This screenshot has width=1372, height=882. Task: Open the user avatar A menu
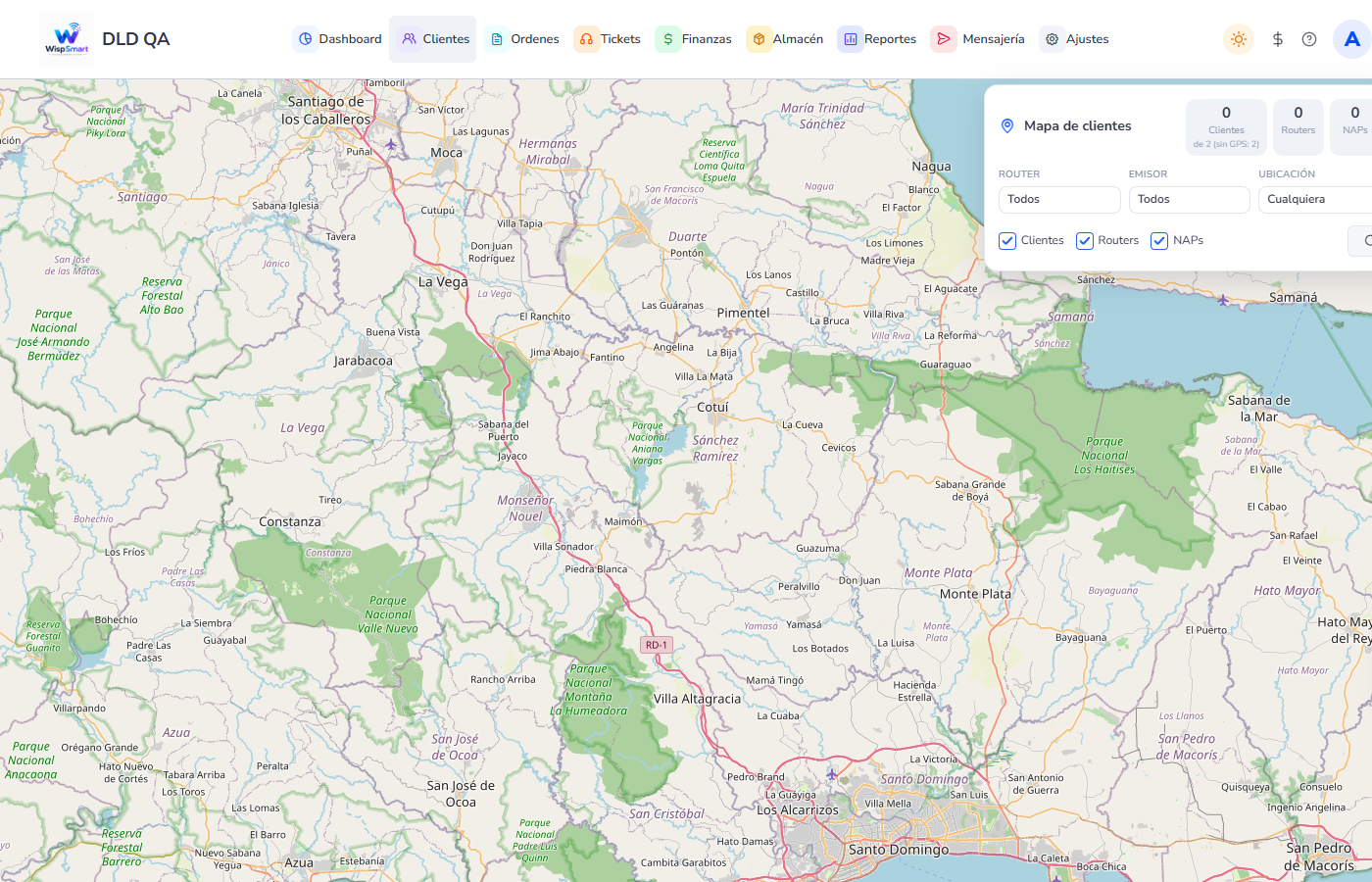click(x=1352, y=39)
